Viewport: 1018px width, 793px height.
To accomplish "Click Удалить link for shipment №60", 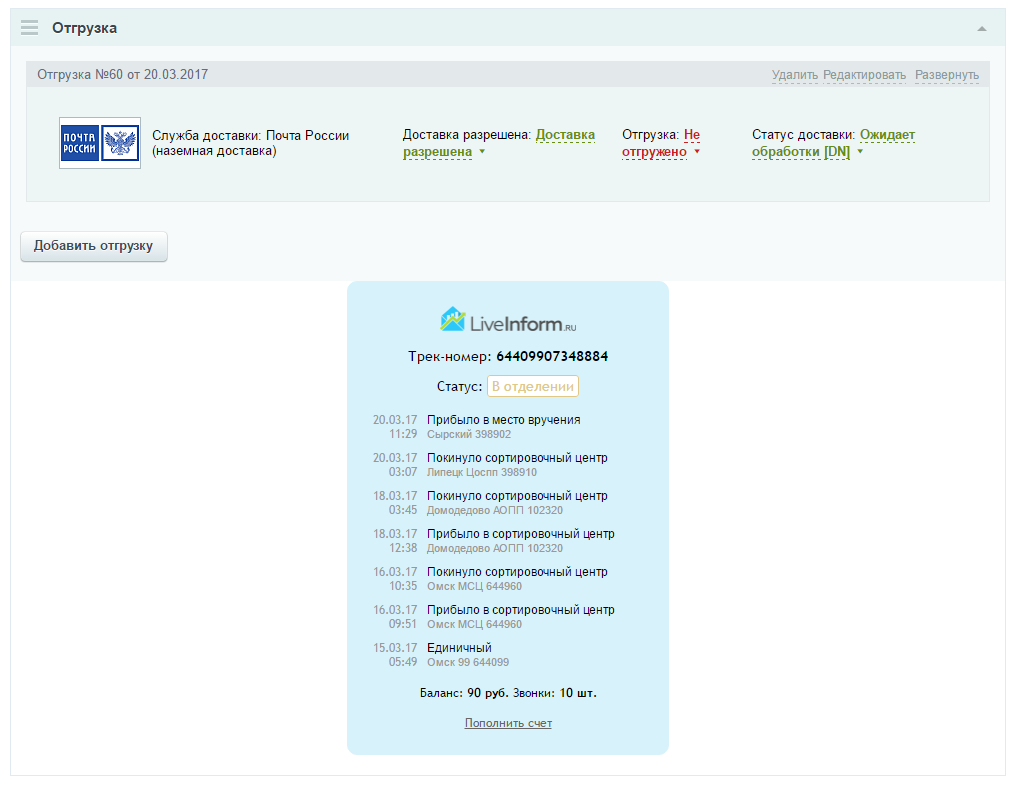I will [x=794, y=75].
